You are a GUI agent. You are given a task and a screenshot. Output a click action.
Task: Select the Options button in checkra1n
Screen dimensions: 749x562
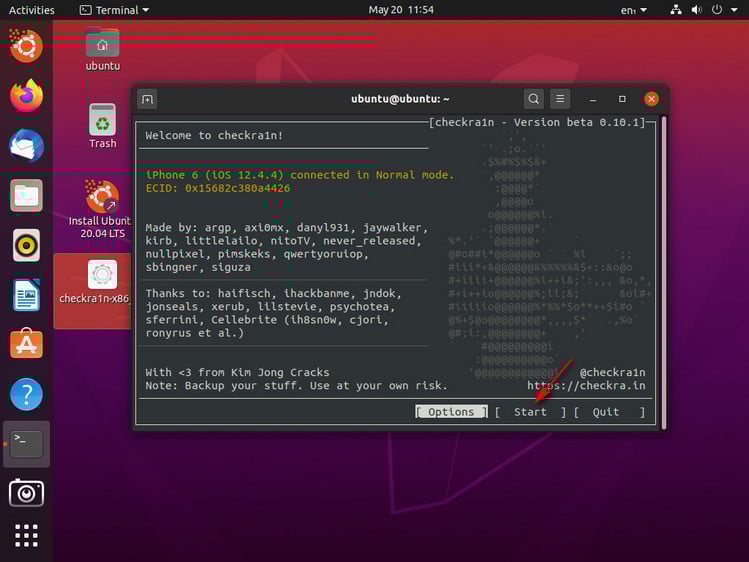tap(451, 412)
